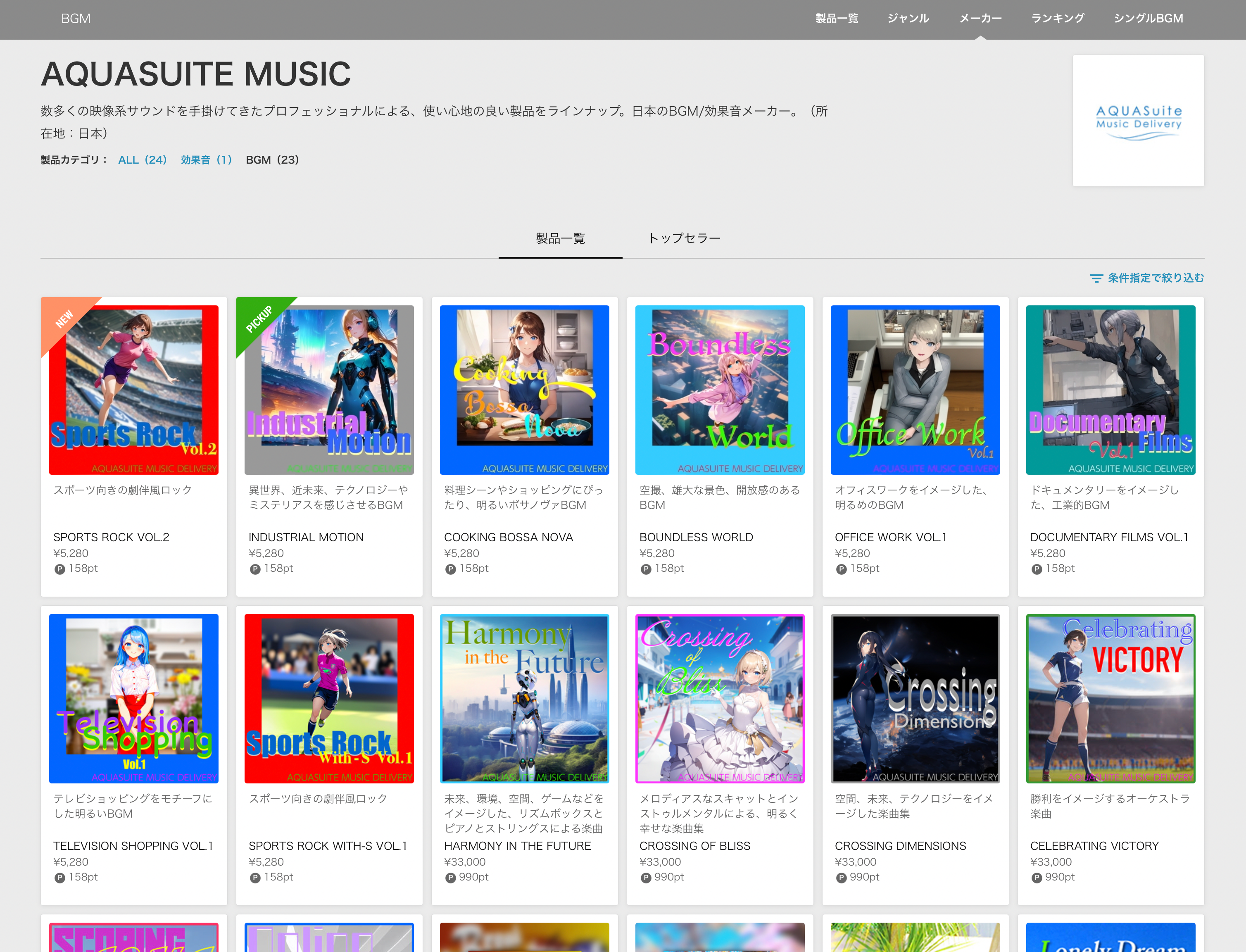Click the AQUASUITE MUSIC page heading
This screenshot has width=1246, height=952.
(x=195, y=74)
